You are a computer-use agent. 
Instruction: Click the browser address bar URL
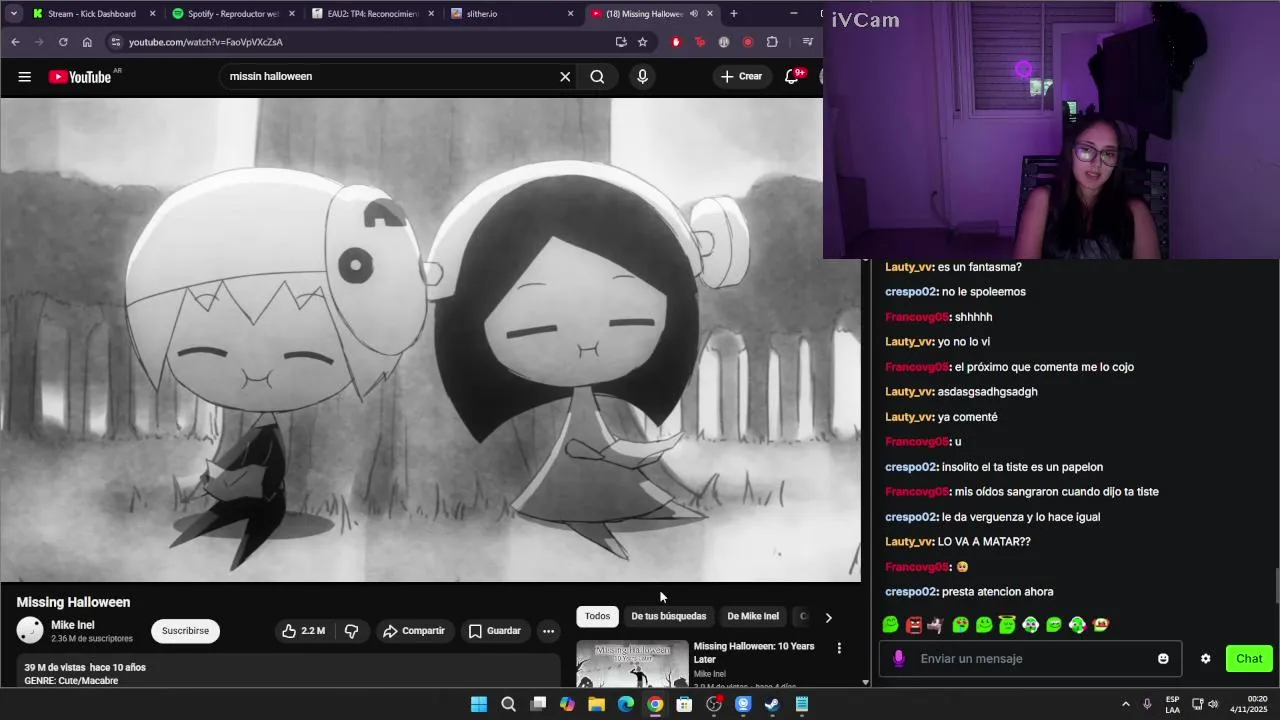(206, 42)
